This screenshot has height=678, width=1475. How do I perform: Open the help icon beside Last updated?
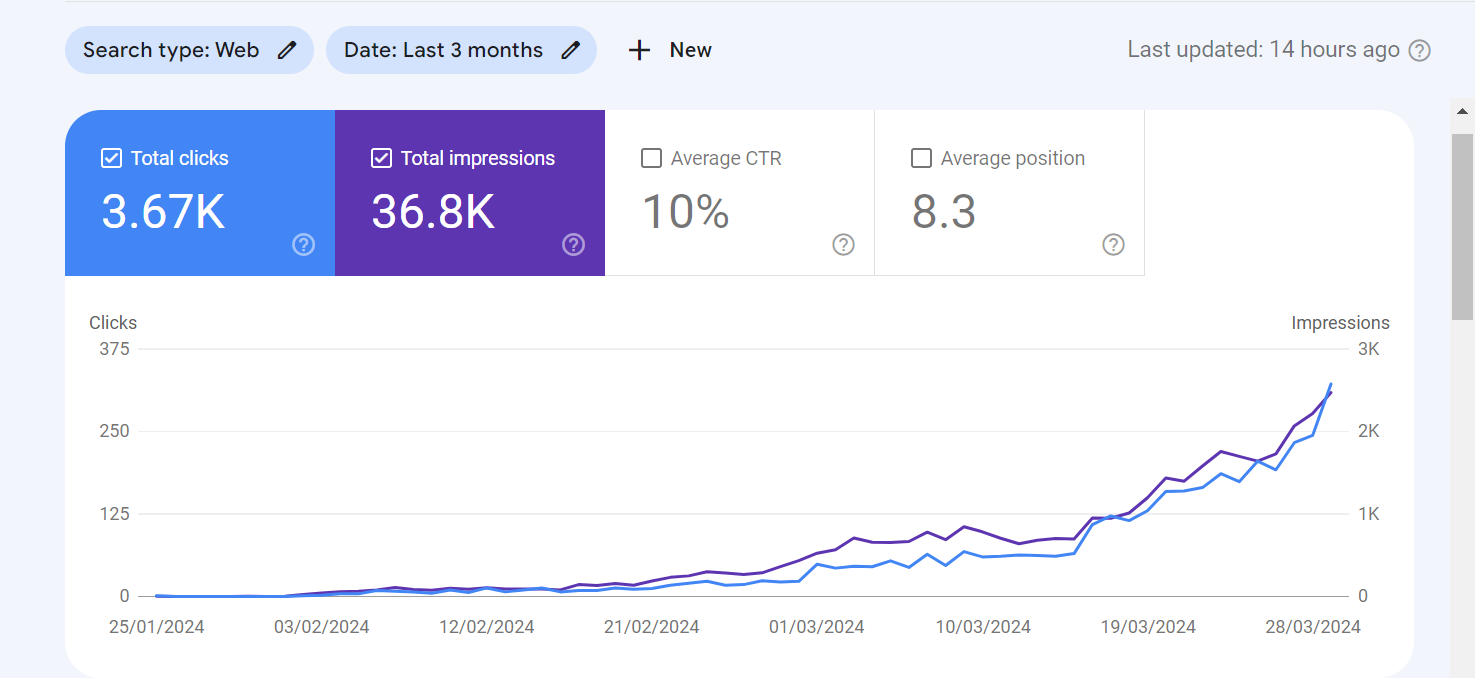[x=1419, y=51]
